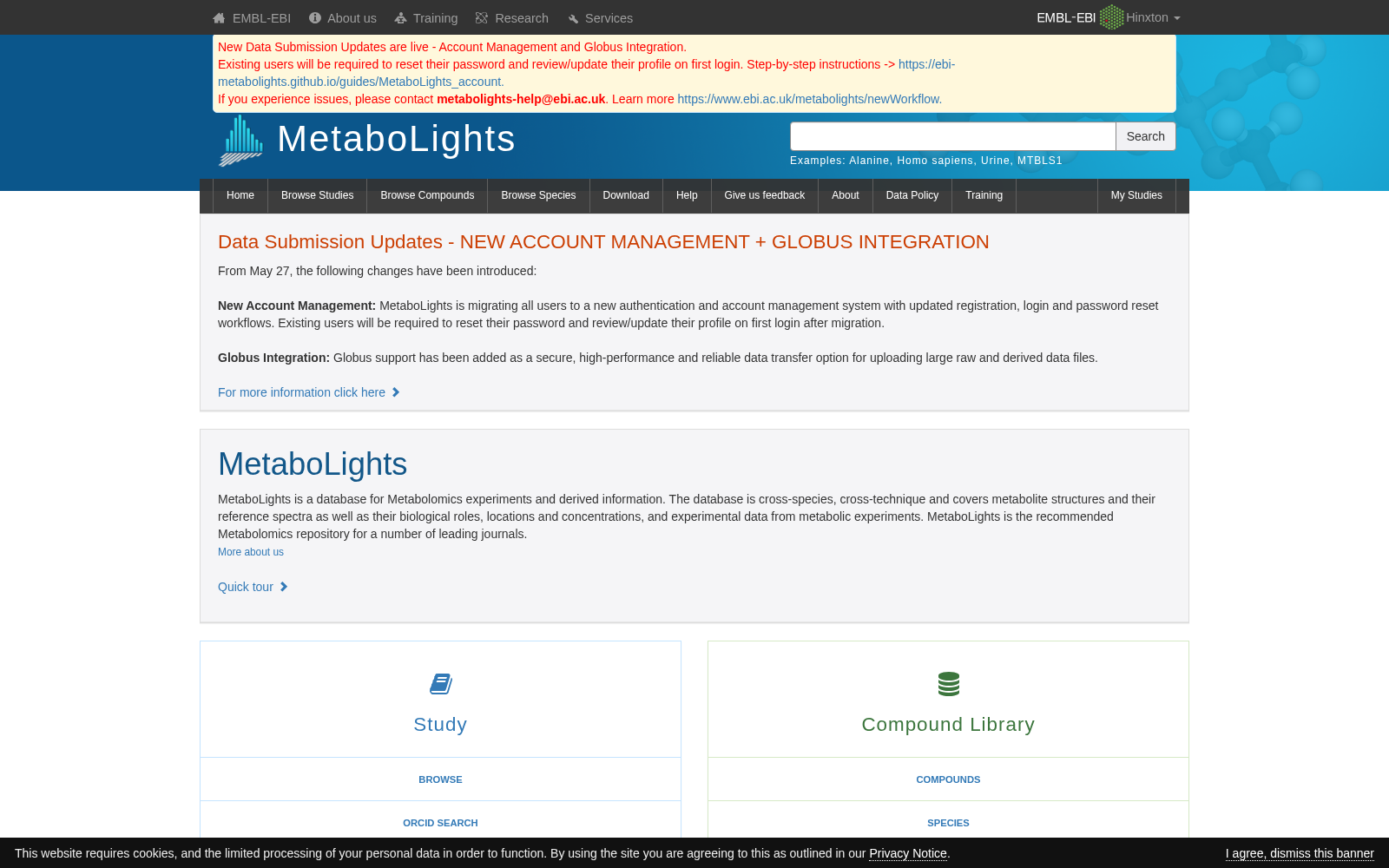Focus the MetaboLights search input field
The height and width of the screenshot is (868, 1389).
click(953, 136)
